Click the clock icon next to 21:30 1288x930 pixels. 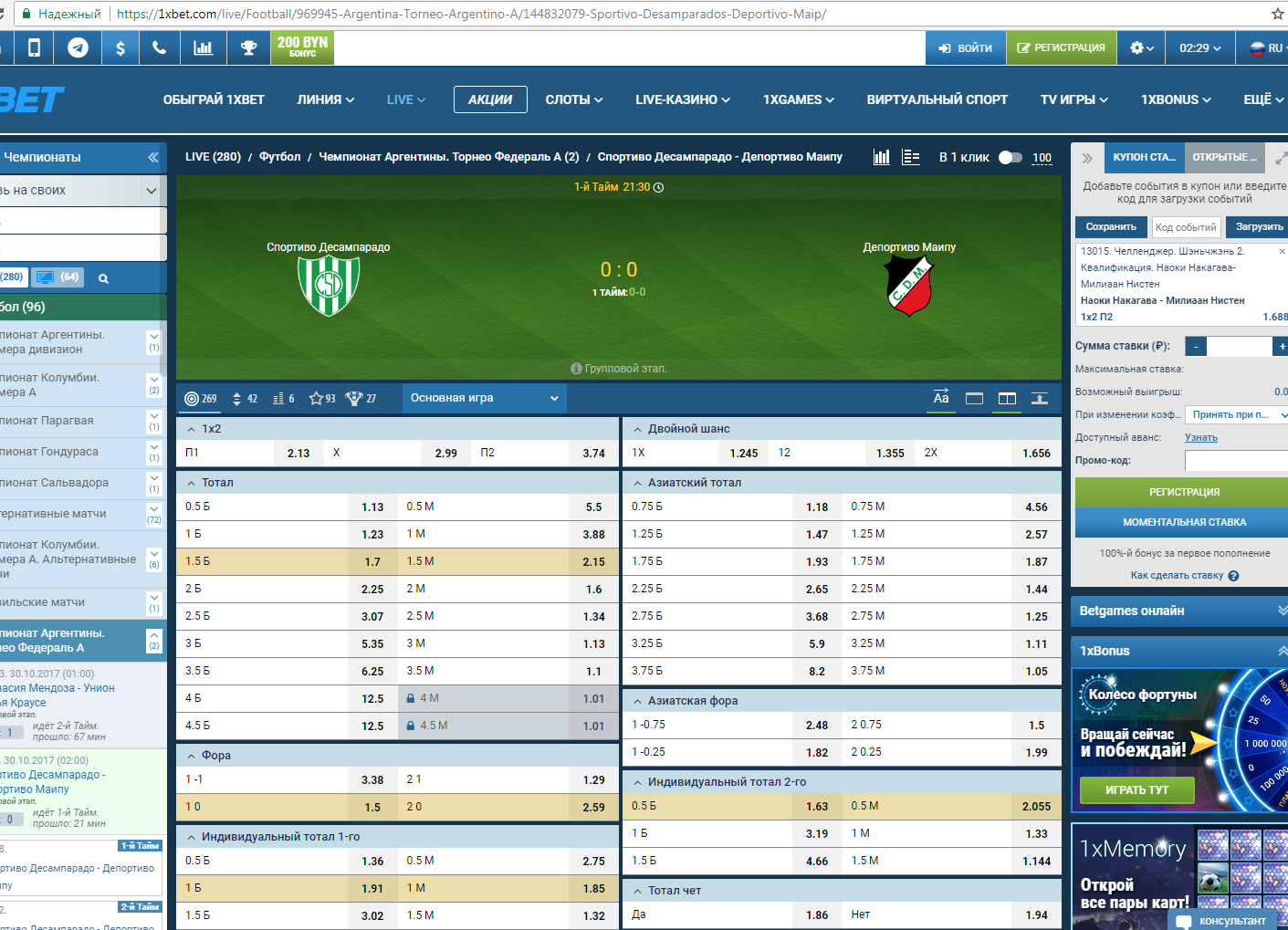[658, 187]
